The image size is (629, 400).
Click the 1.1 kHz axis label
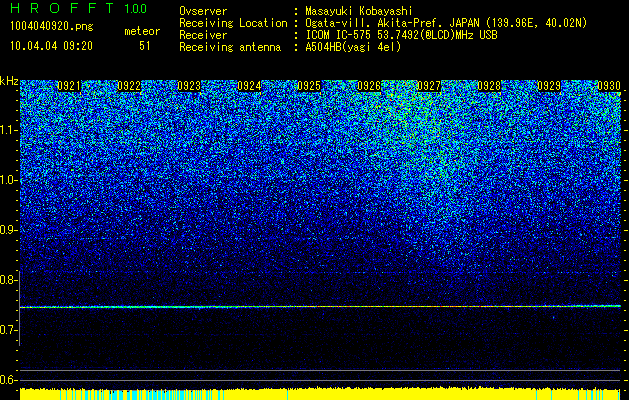point(8,130)
